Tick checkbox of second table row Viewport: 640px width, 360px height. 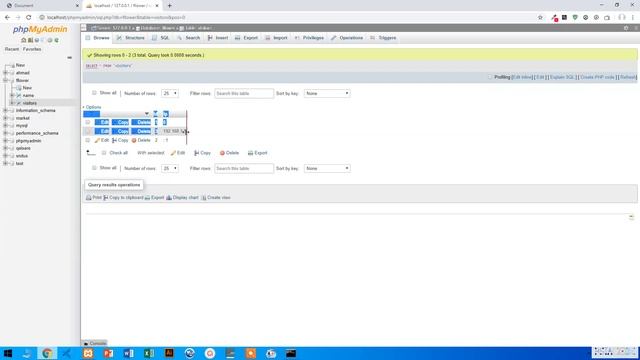[88, 131]
